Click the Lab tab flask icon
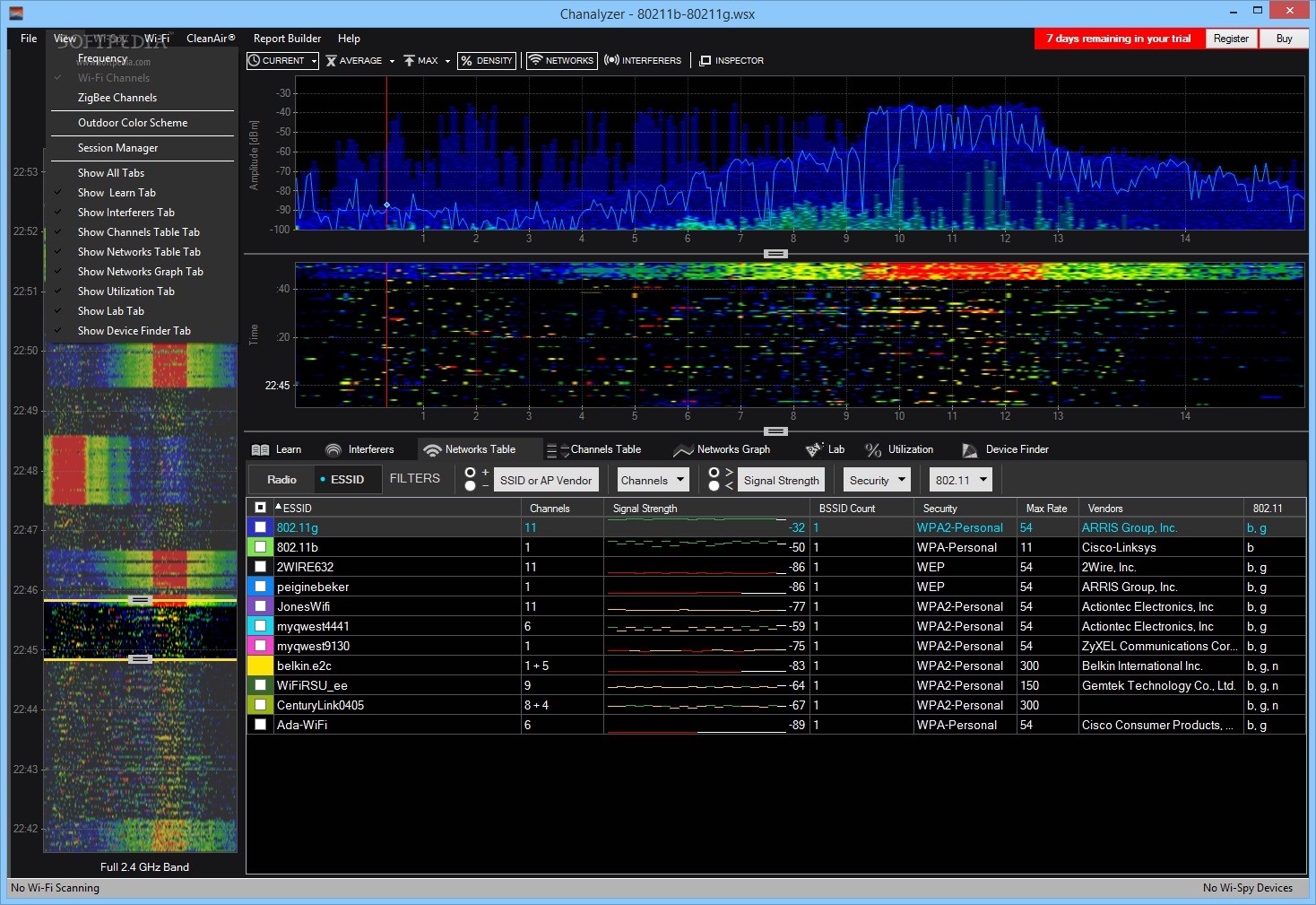Screen dimensions: 1316x905 (x=814, y=449)
